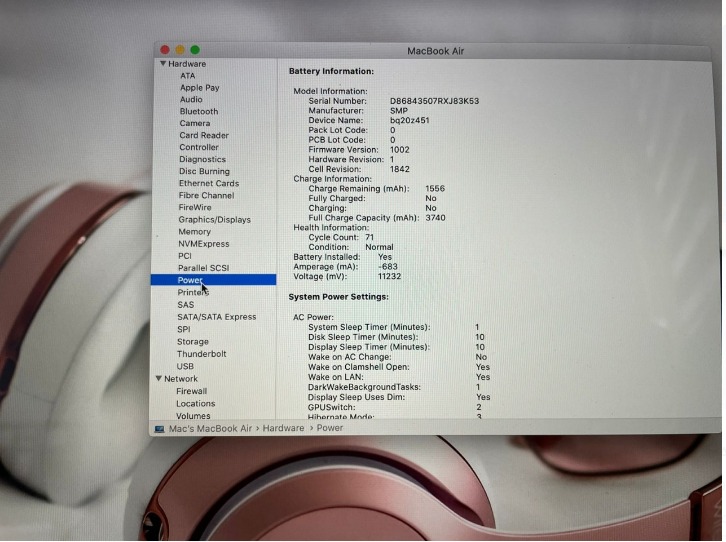Select Graphics/Displays in sidebar
Image resolution: width=726 pixels, height=542 pixels.
214,220
